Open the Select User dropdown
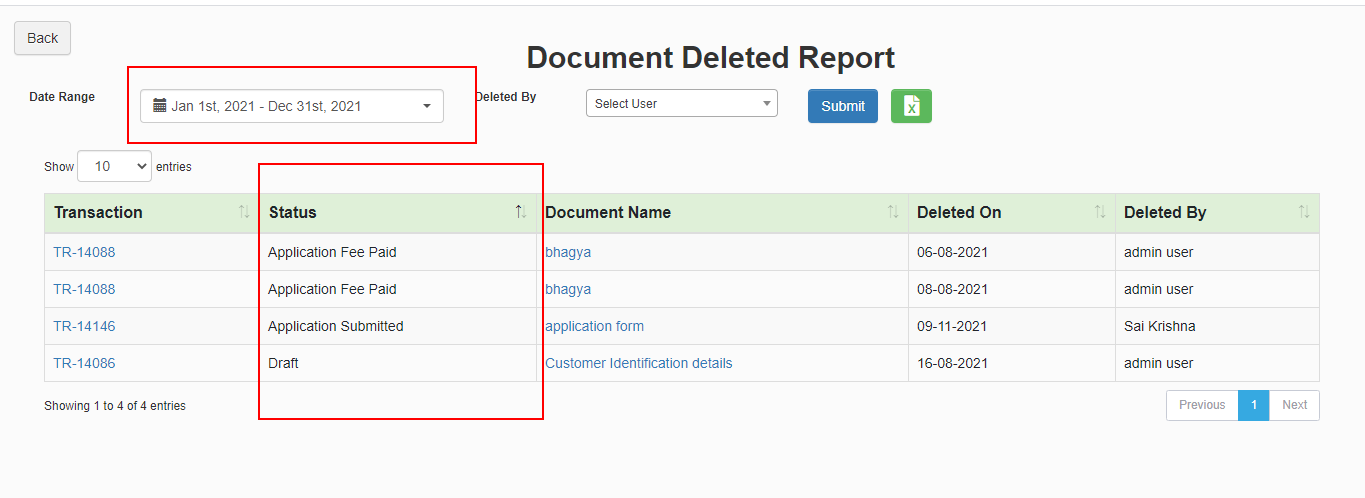Screen dimensions: 1365x498 tap(682, 103)
